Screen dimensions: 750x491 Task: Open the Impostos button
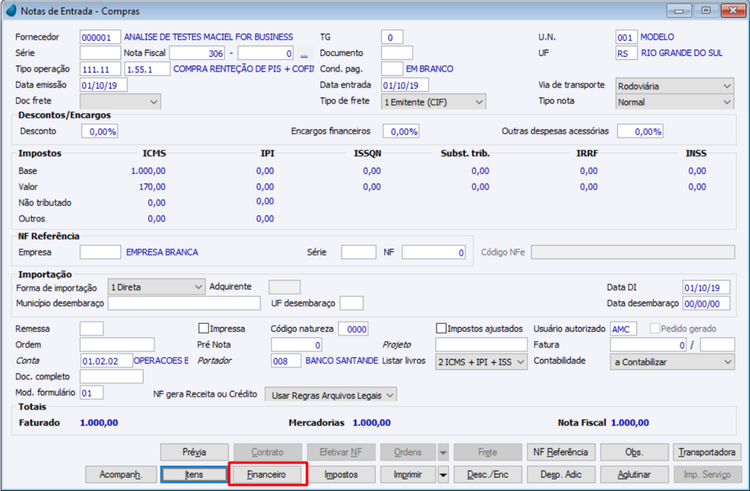click(x=341, y=475)
